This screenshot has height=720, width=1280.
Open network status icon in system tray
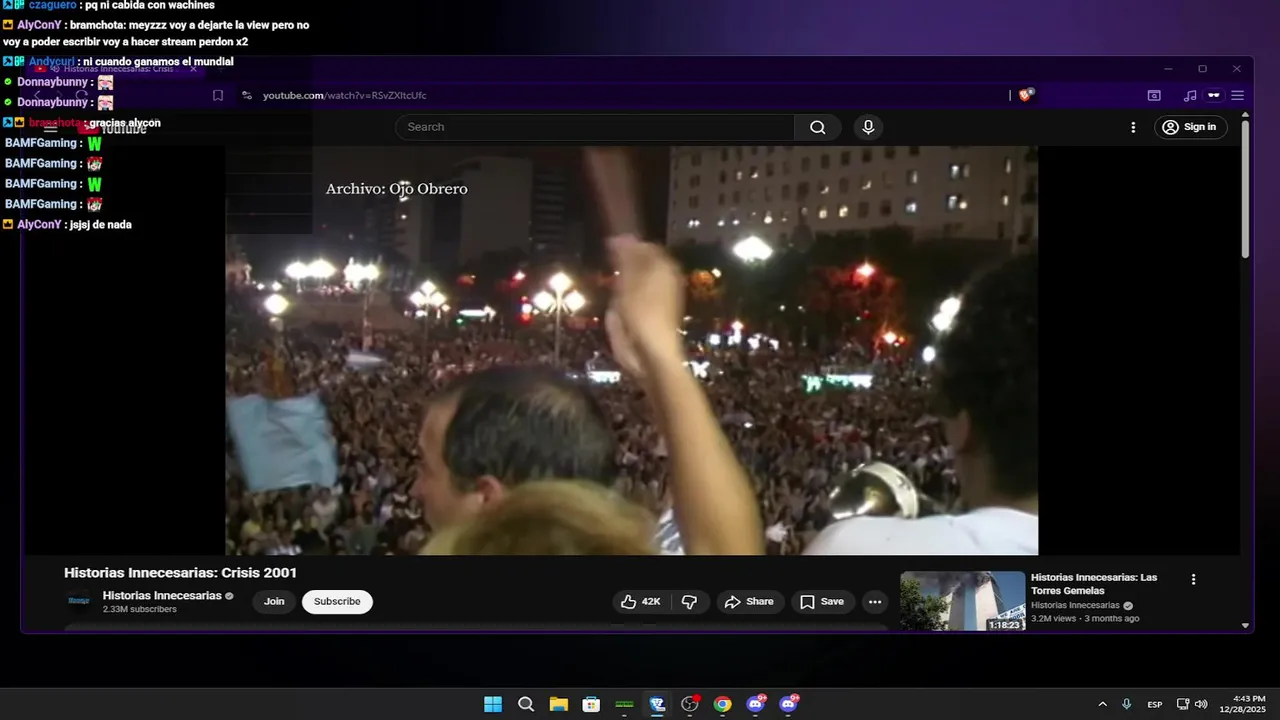(1183, 704)
